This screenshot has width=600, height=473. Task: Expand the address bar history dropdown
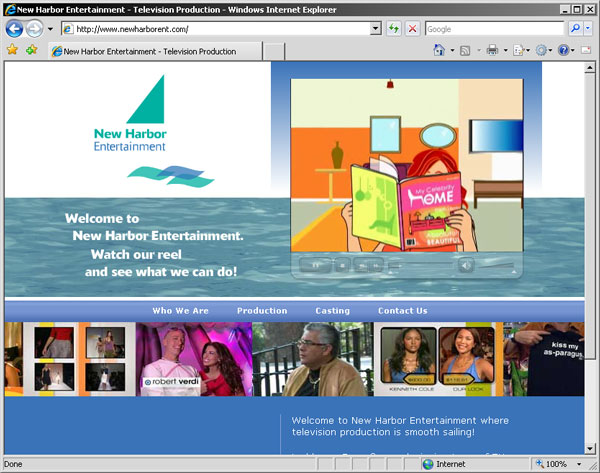376,29
